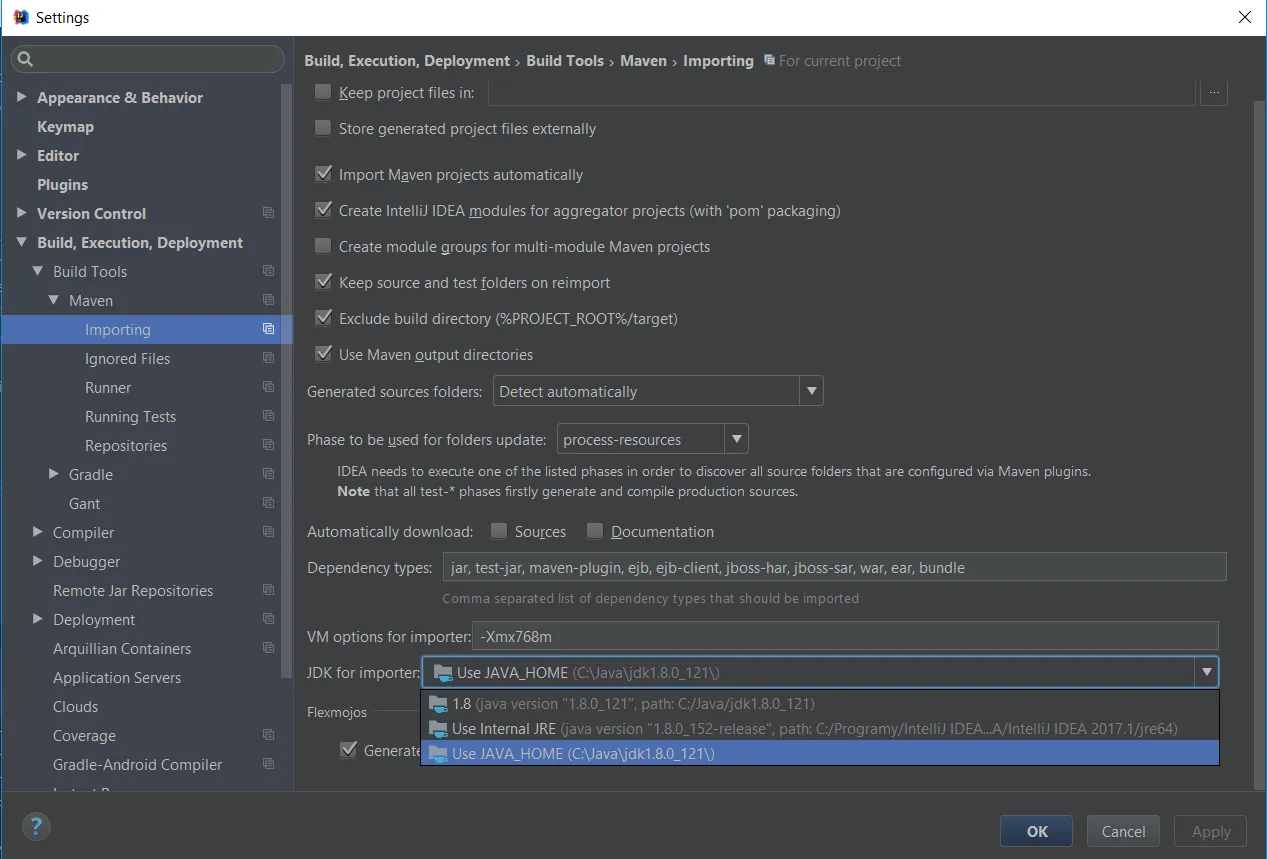Click the VM options for importer field
Image resolution: width=1267 pixels, height=859 pixels.
[x=847, y=636]
